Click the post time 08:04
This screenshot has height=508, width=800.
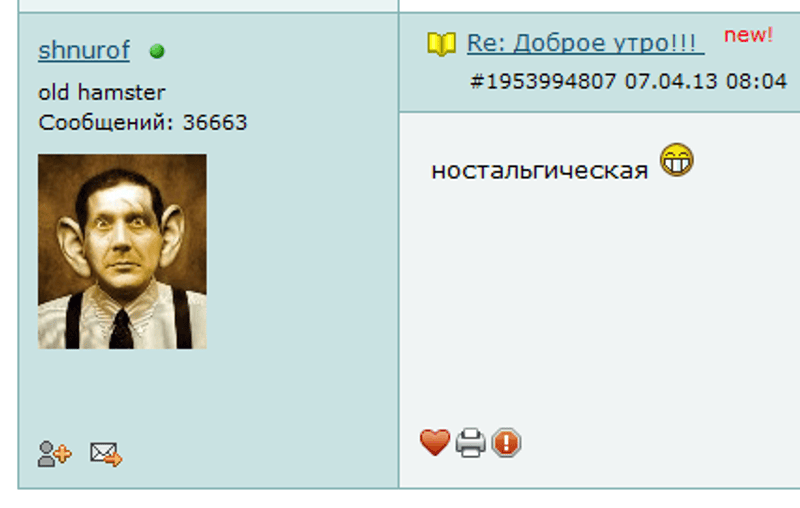[757, 81]
